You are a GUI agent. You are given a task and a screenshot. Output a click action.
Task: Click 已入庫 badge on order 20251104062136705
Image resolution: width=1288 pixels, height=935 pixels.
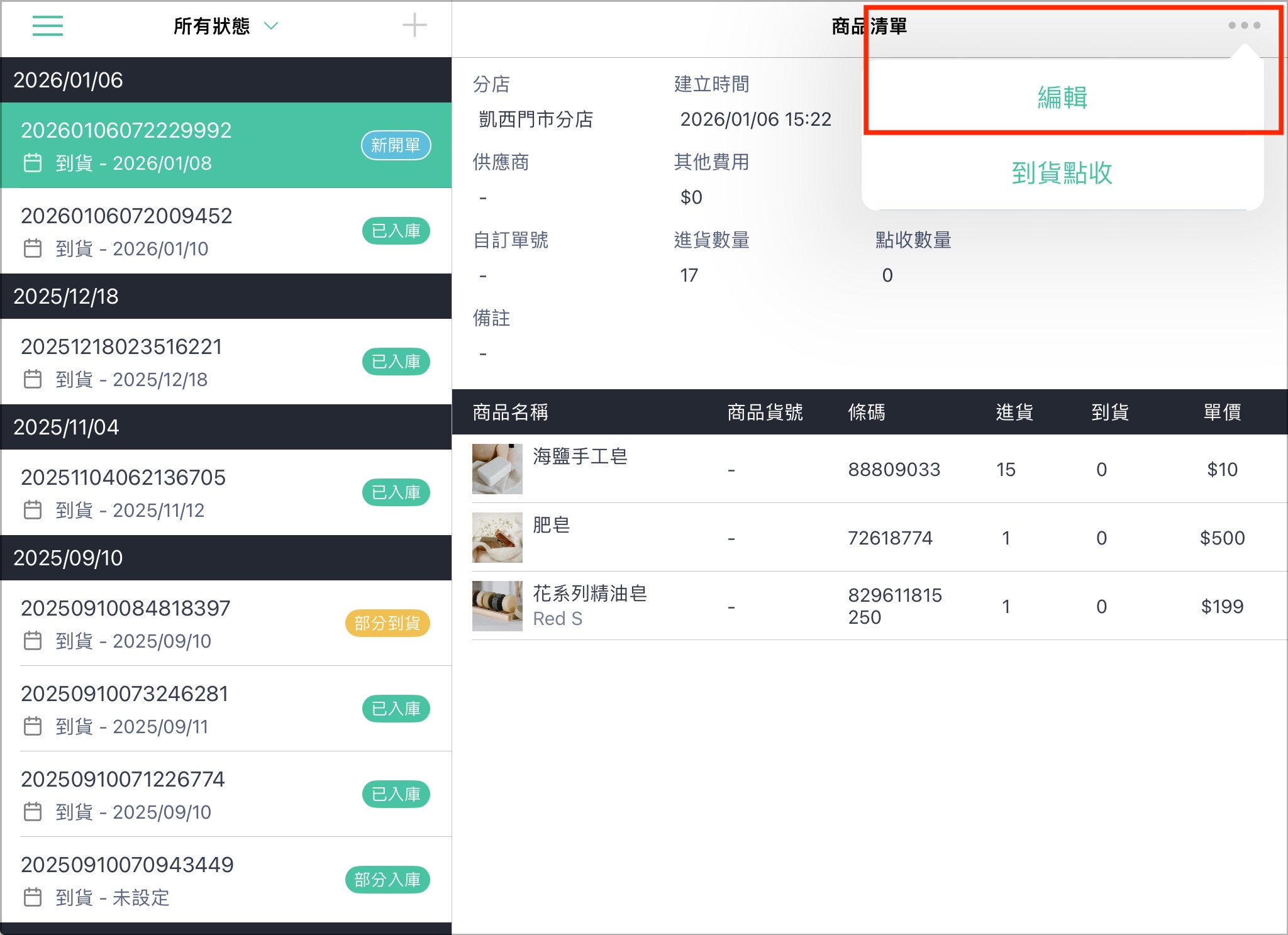[x=396, y=492]
